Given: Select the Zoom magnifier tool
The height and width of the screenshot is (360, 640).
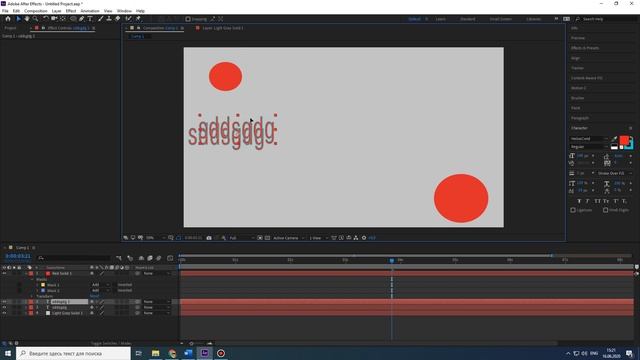Looking at the screenshot, I should 36,19.
